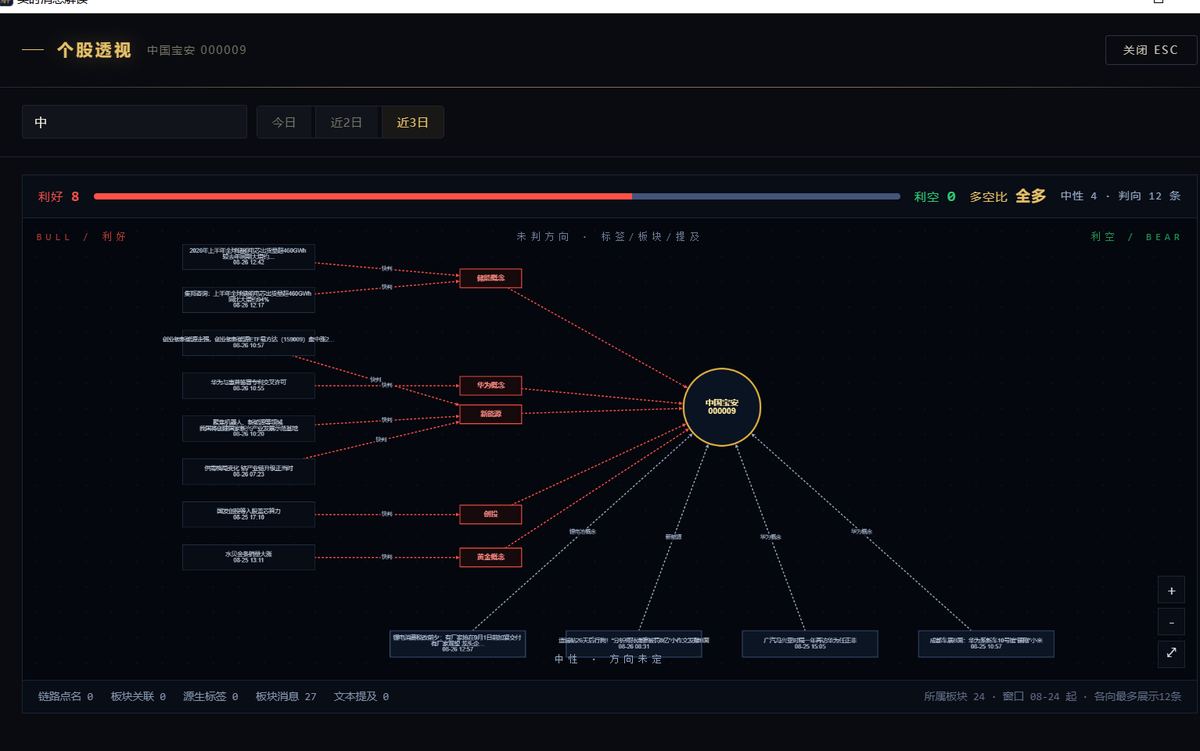
Task: Open the news card dated 08-26 10:20
Action: pos(248,428)
